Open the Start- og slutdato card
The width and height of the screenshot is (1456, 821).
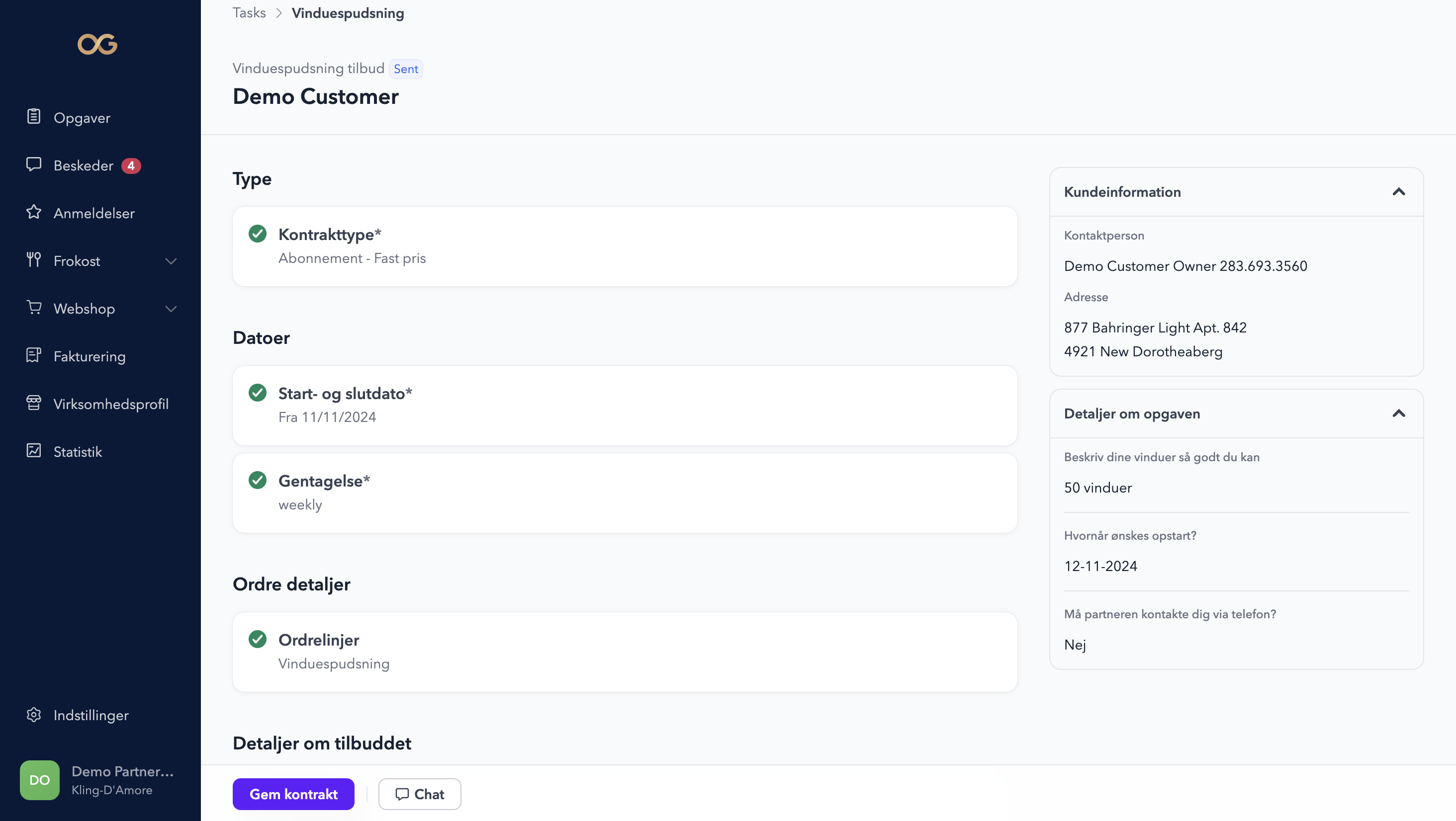point(625,405)
